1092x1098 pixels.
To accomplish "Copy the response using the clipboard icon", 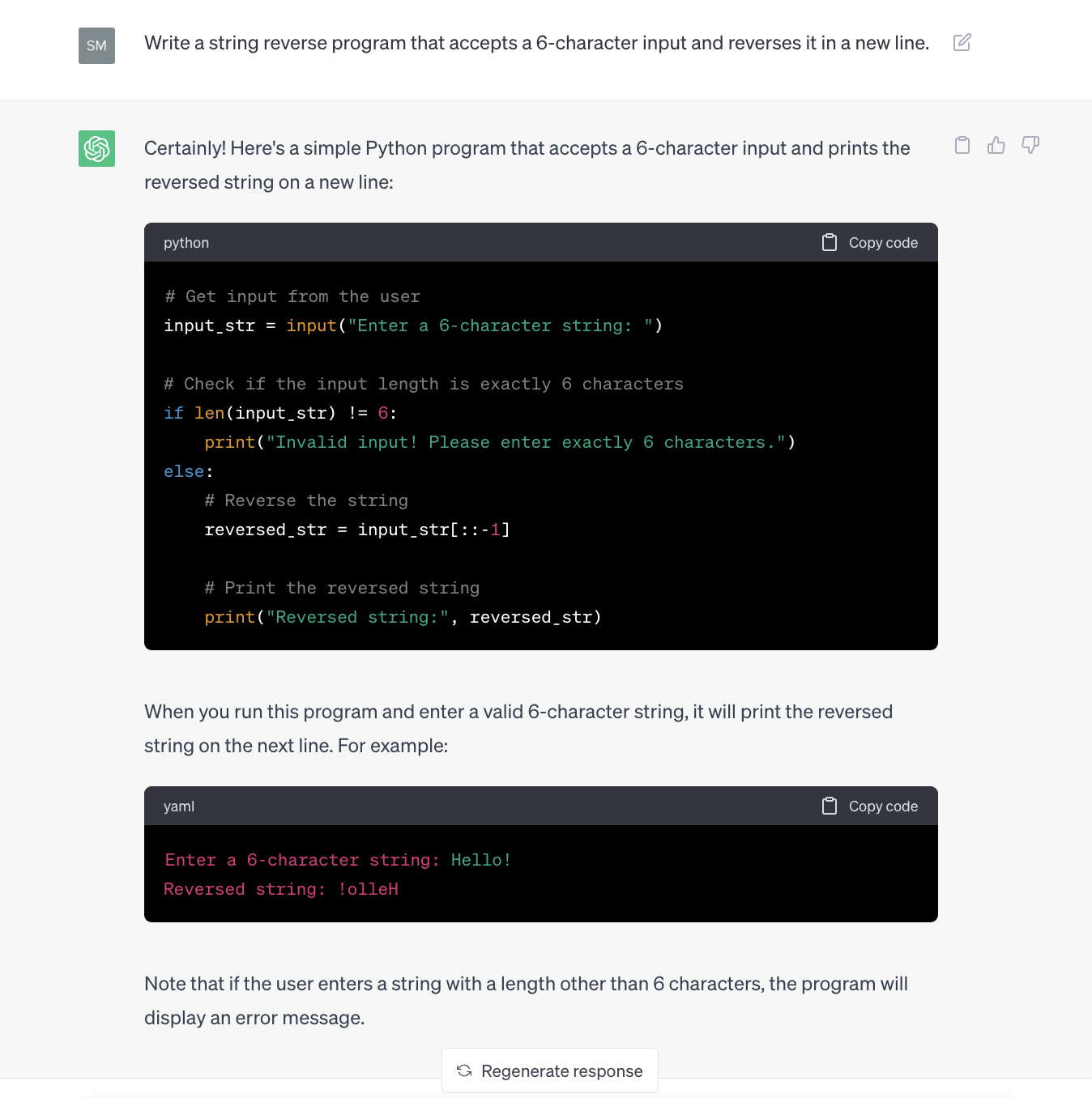I will 962,145.
